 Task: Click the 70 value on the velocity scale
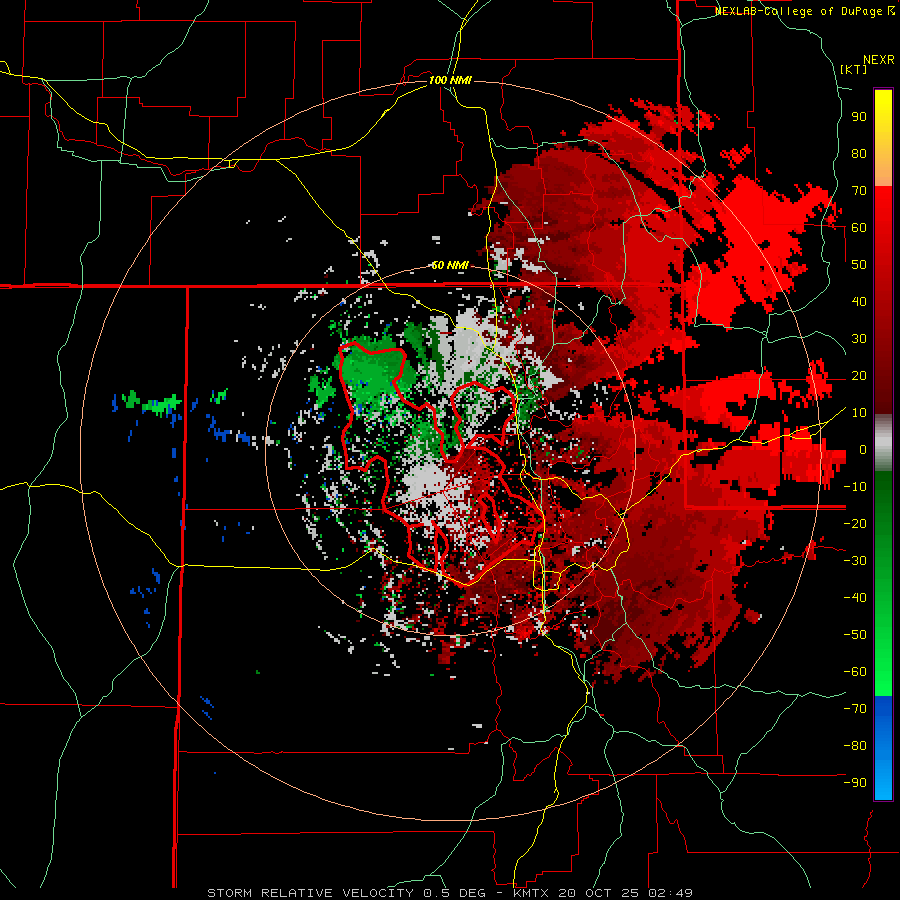click(x=859, y=191)
